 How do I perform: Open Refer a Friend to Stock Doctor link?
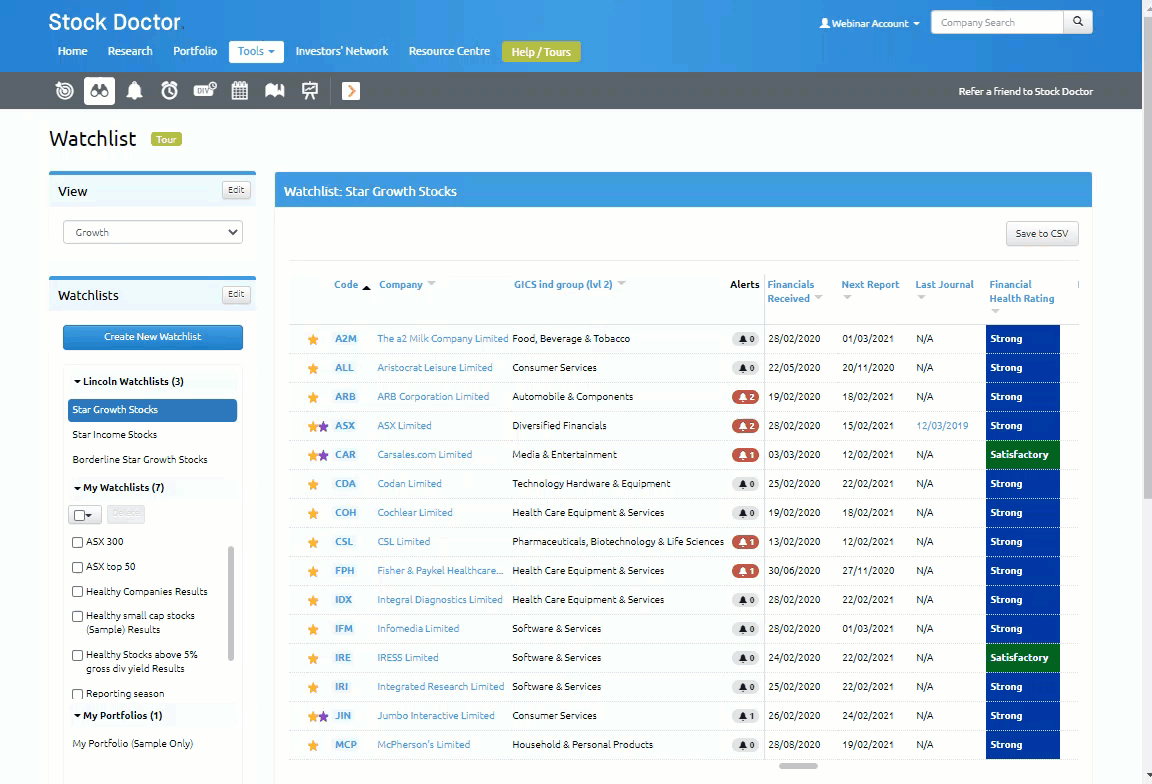tap(1025, 92)
